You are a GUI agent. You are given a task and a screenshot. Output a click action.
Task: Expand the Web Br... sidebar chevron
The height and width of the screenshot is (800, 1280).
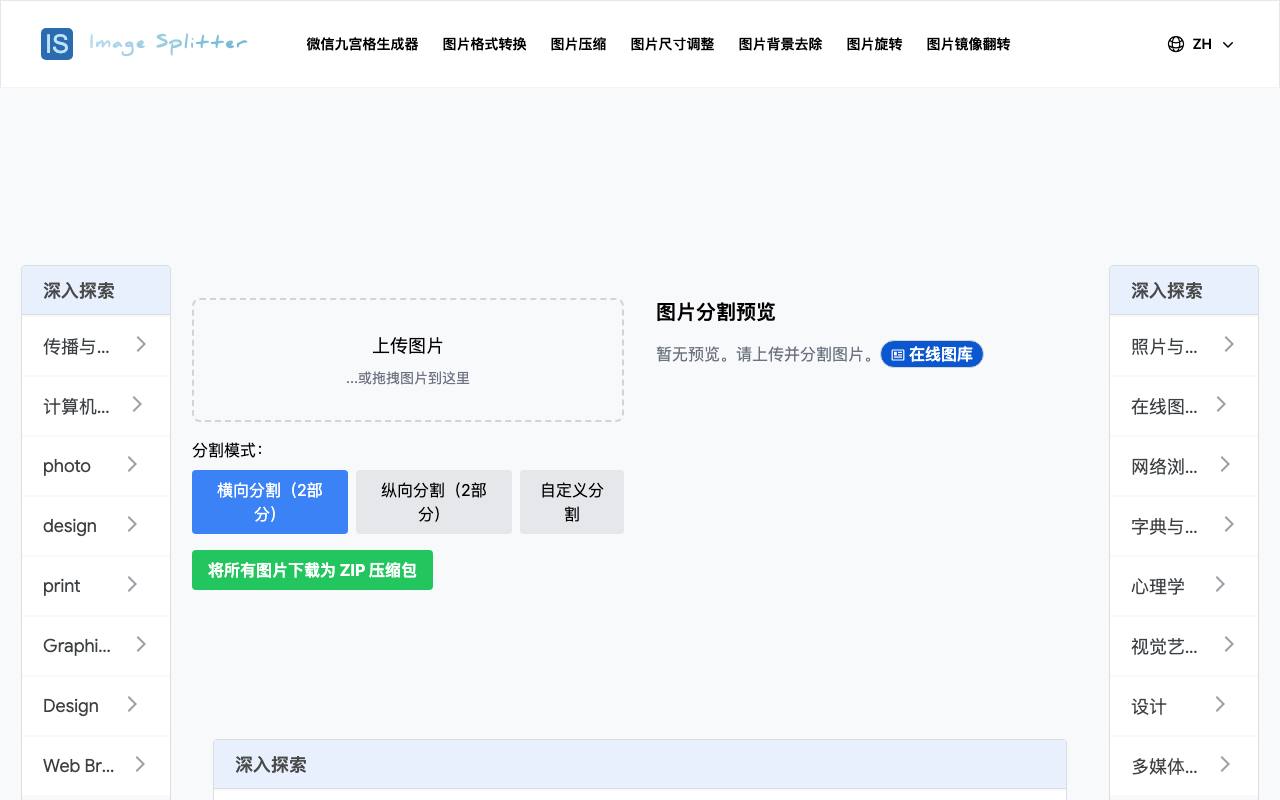coord(140,764)
